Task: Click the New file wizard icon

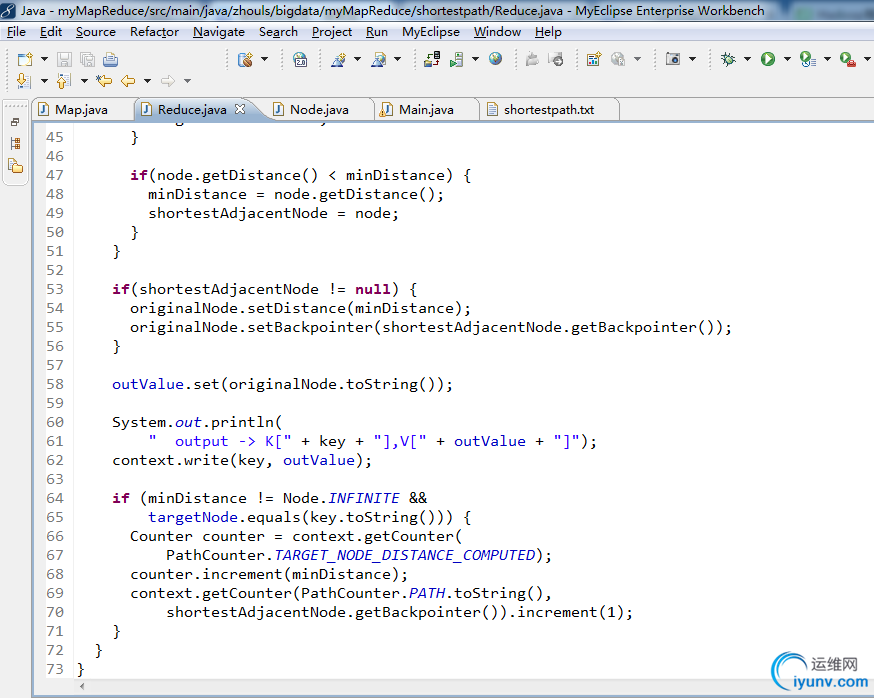Action: [x=25, y=59]
